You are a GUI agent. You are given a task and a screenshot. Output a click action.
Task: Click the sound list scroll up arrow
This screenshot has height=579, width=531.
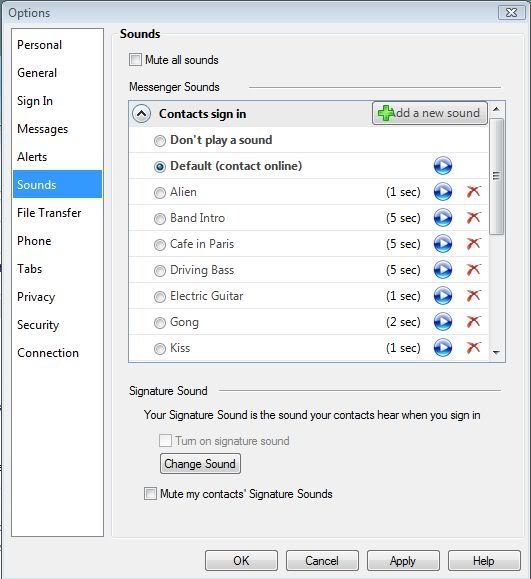tap(496, 109)
